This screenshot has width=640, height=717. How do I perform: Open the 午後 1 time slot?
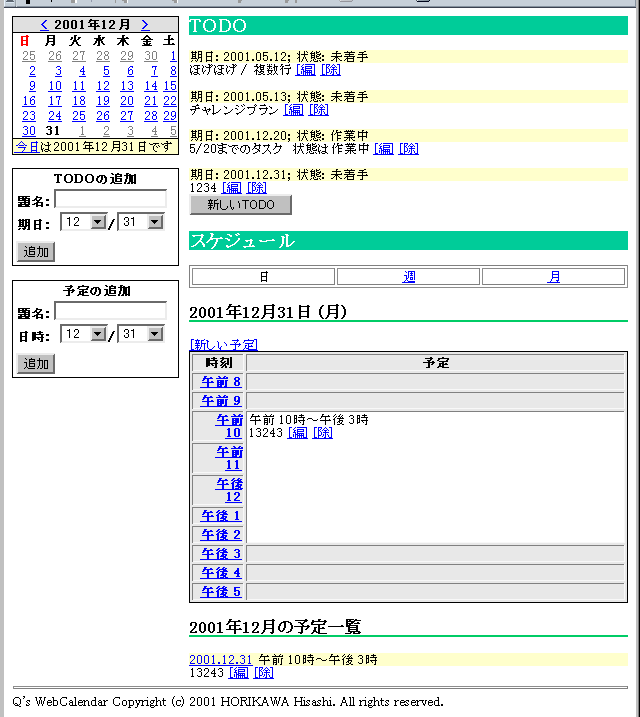pyautogui.click(x=221, y=516)
